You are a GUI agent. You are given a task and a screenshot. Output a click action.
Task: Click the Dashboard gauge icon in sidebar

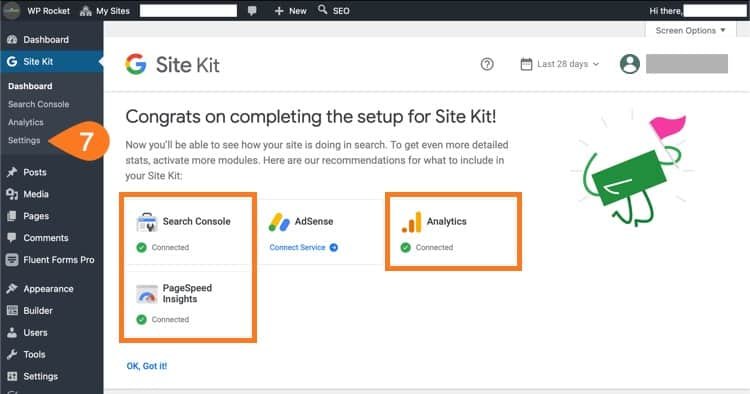tap(12, 40)
